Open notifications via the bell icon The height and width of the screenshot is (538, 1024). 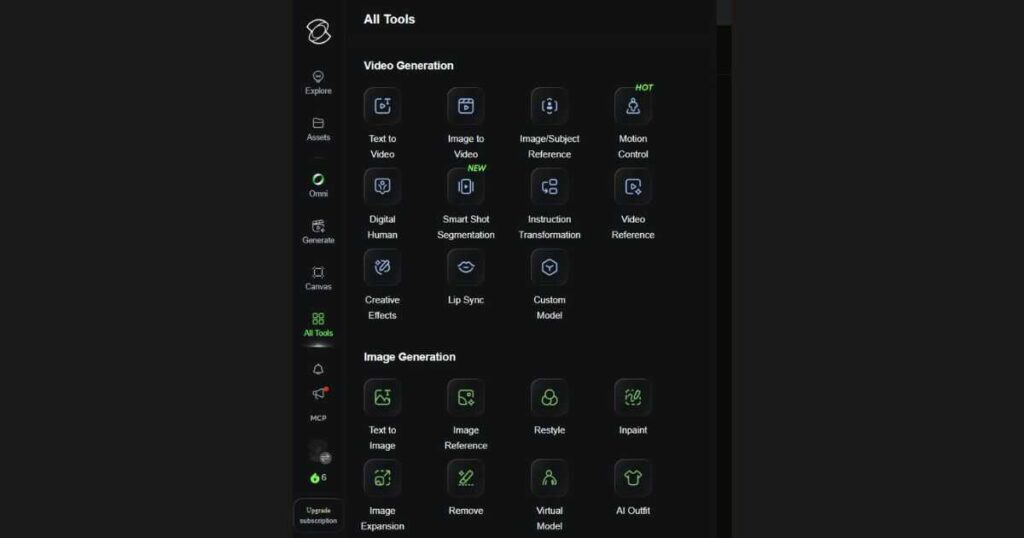[x=318, y=369]
